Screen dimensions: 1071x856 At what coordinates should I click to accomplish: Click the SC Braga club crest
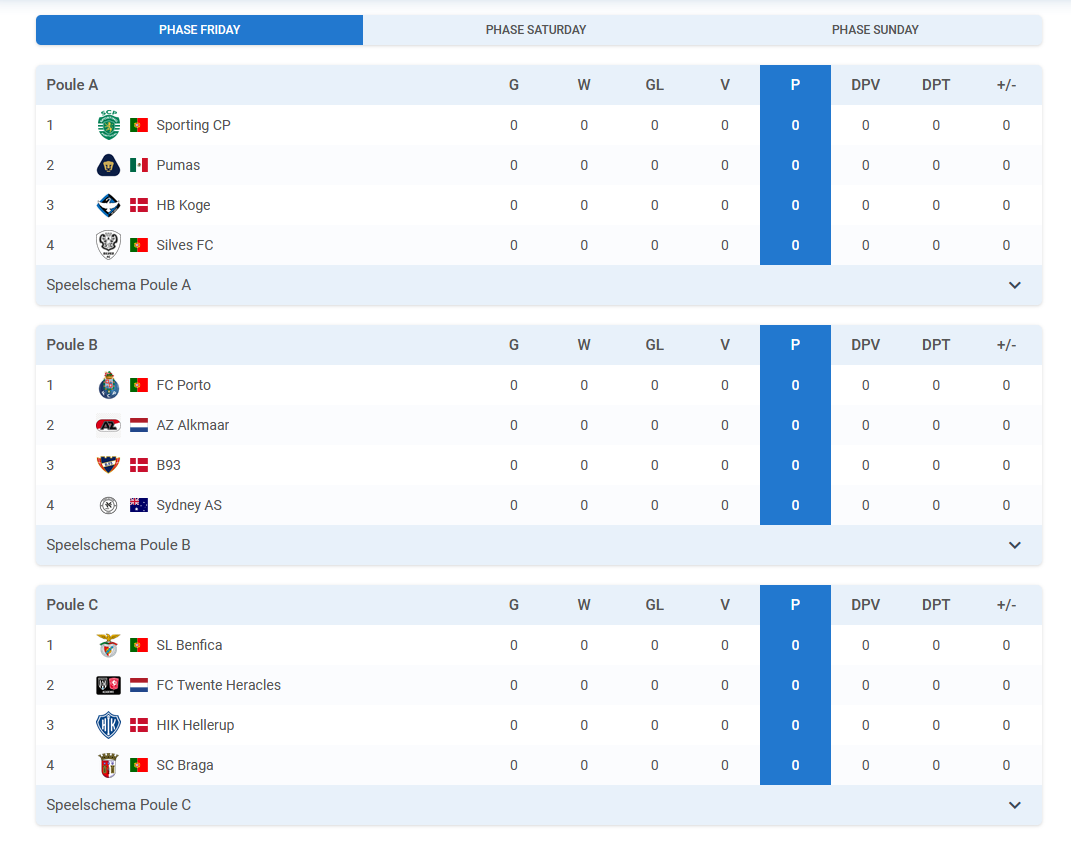(109, 765)
